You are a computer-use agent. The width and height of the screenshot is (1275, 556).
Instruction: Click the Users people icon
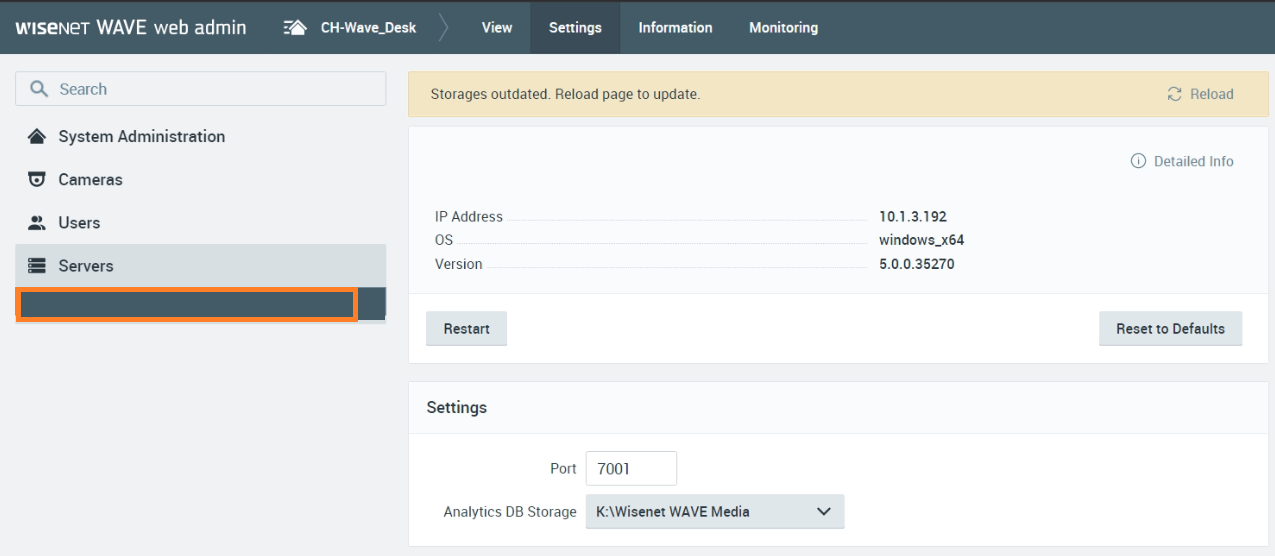click(37, 223)
